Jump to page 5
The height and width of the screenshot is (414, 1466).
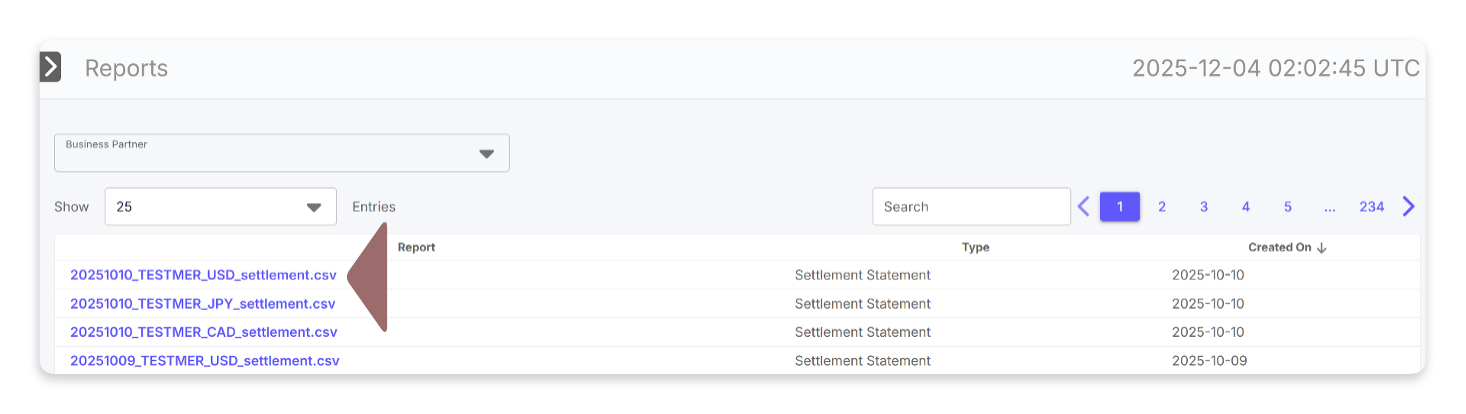pyautogui.click(x=1288, y=207)
